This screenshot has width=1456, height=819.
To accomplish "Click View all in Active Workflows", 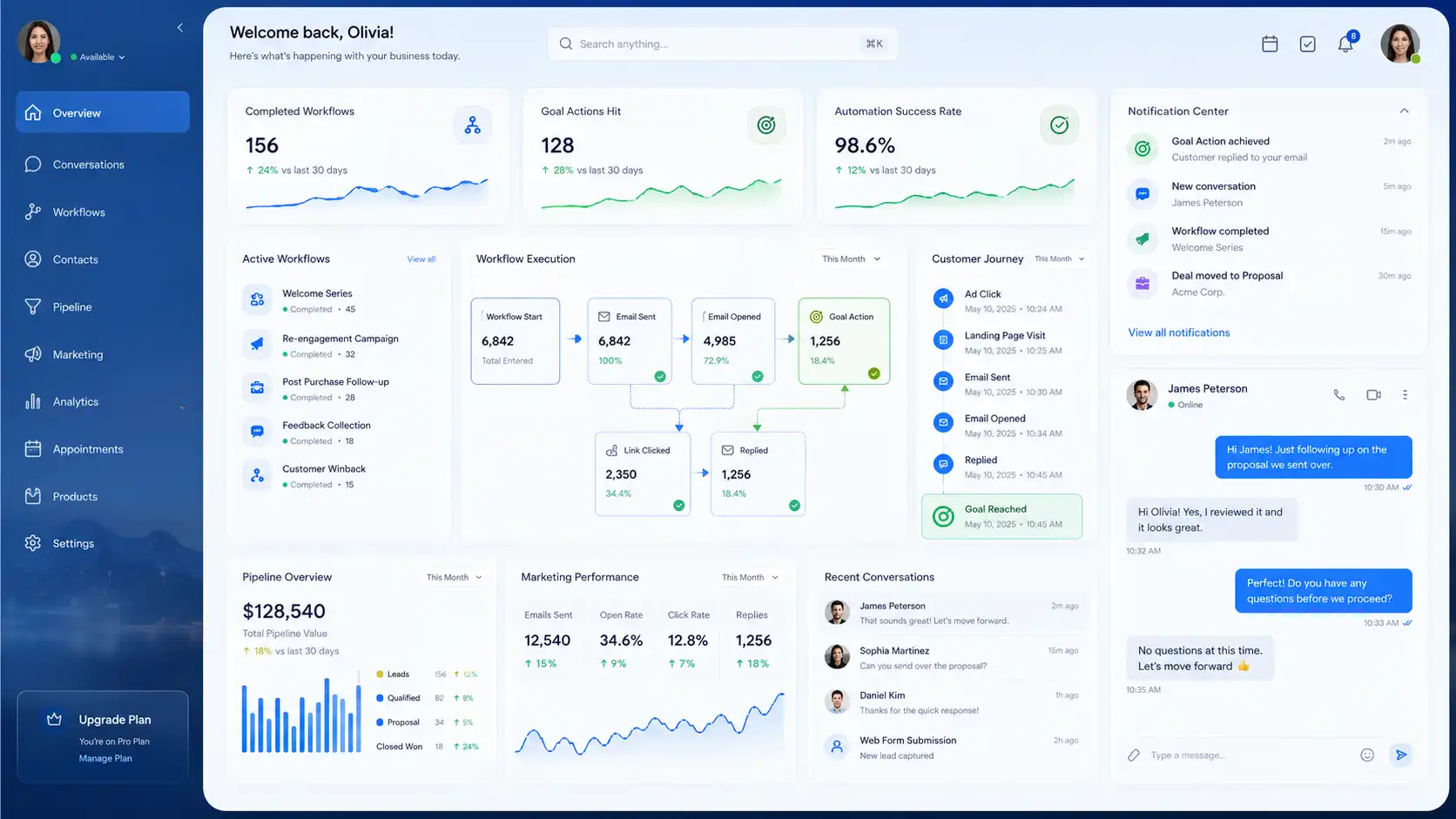I will [x=421, y=259].
